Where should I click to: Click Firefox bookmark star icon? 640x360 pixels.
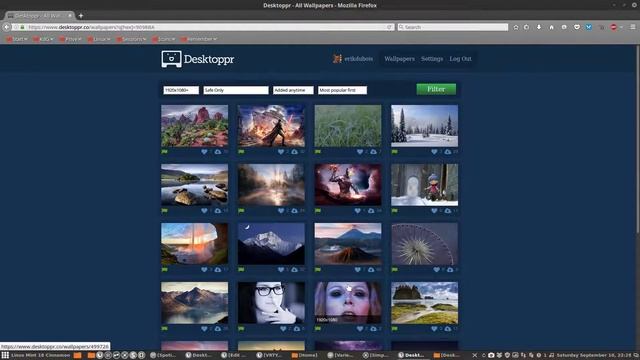coord(516,27)
